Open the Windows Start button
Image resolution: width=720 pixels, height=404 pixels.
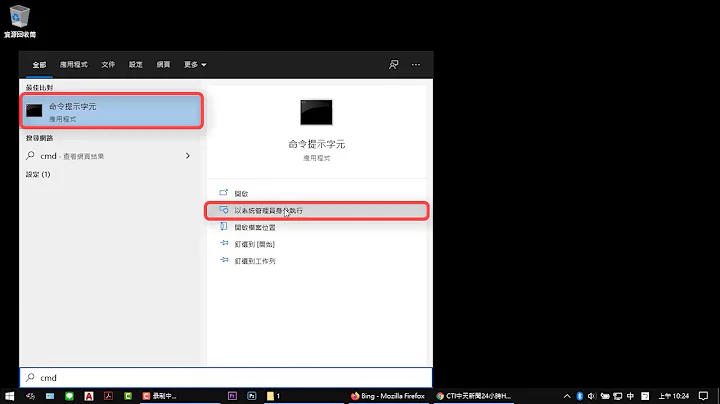click(9, 396)
